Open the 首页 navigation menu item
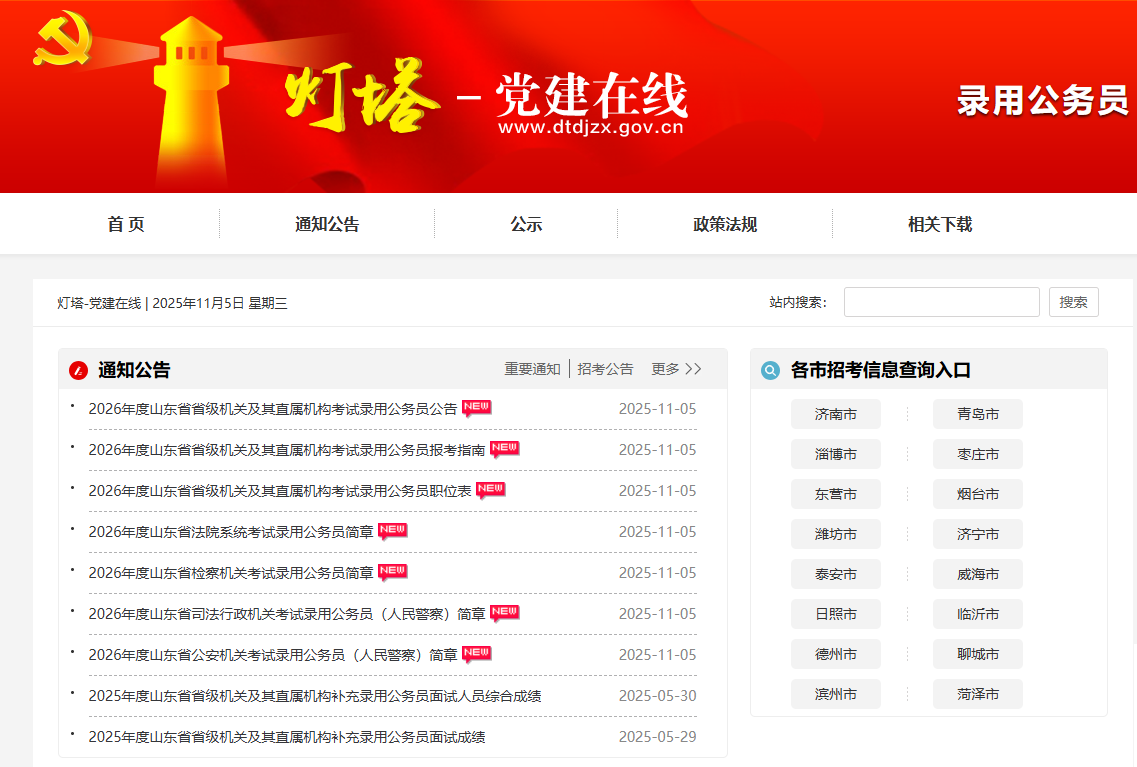Viewport: 1137px width, 767px height. tap(126, 225)
